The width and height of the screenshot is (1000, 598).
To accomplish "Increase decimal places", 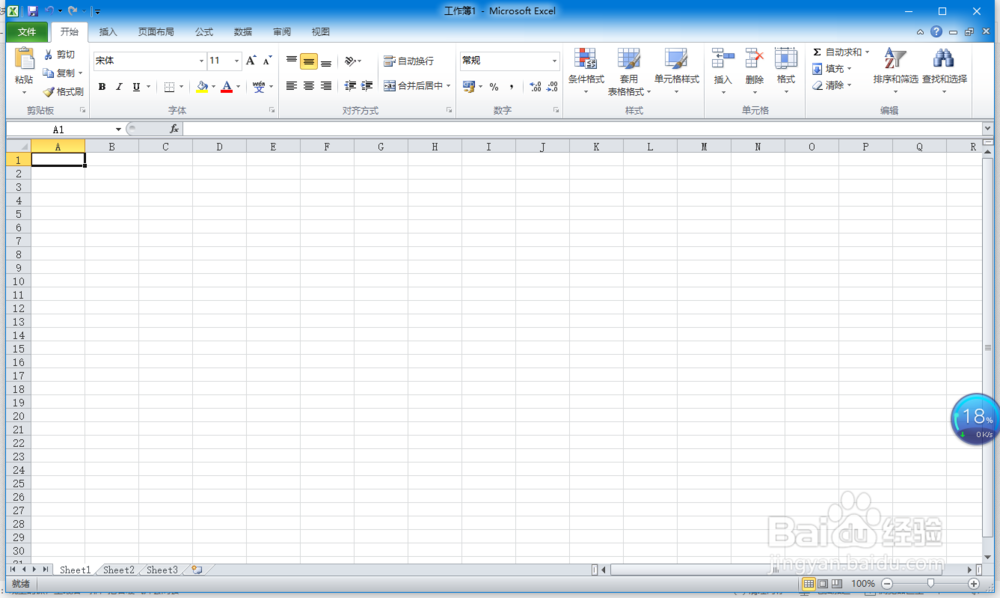I will click(x=535, y=87).
